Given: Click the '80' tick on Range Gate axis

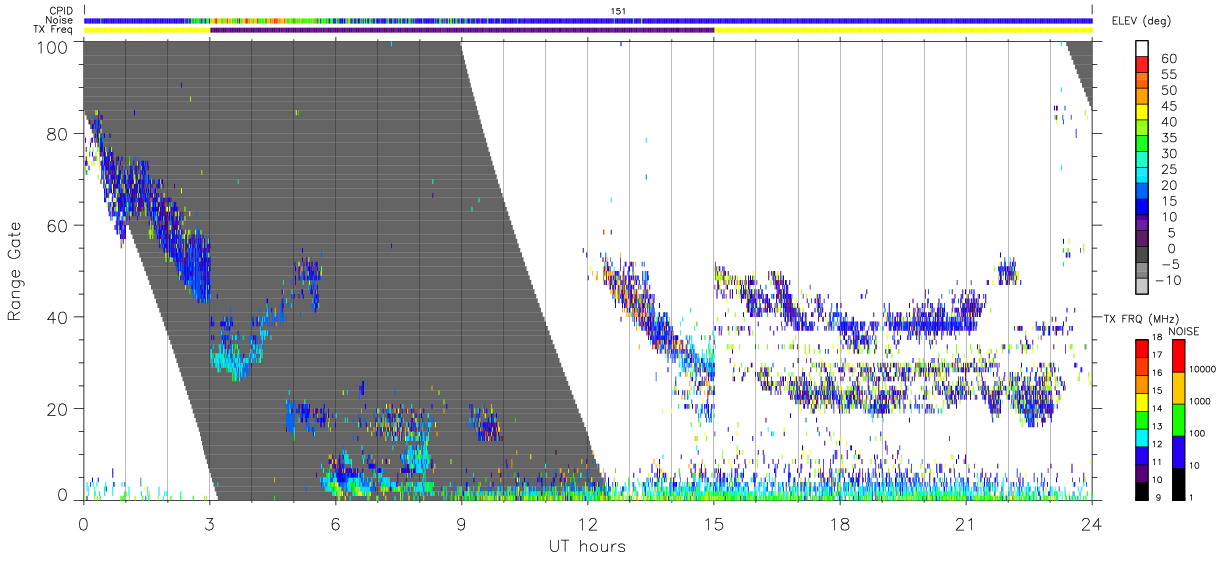Looking at the screenshot, I should click(58, 134).
